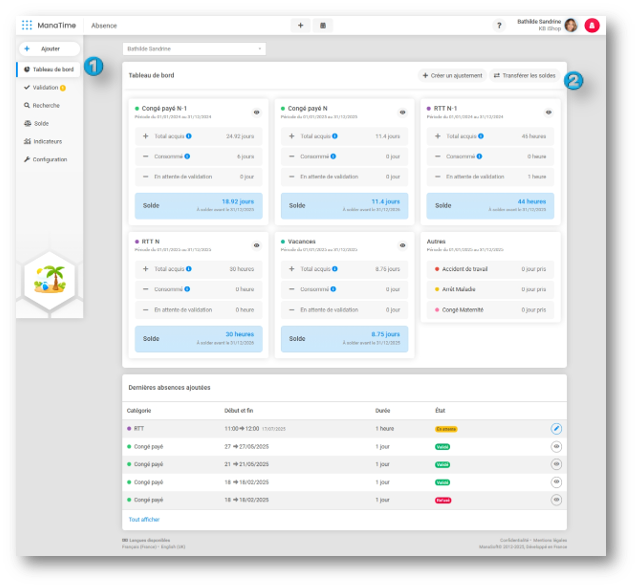The height and width of the screenshot is (587, 637).
Task: Open the calendar icon in top bar
Action: [x=323, y=25]
